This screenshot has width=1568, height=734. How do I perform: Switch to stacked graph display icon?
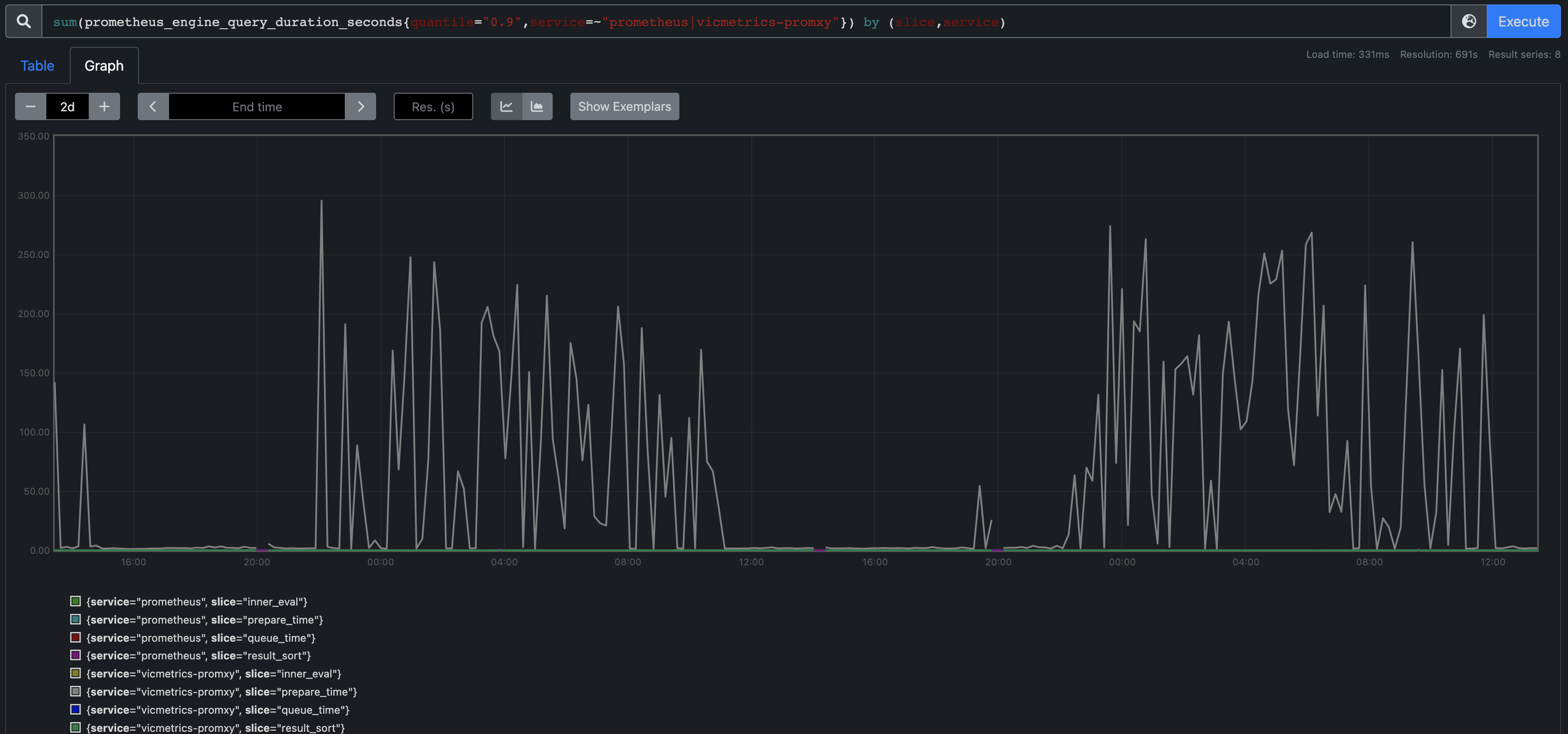click(x=537, y=106)
